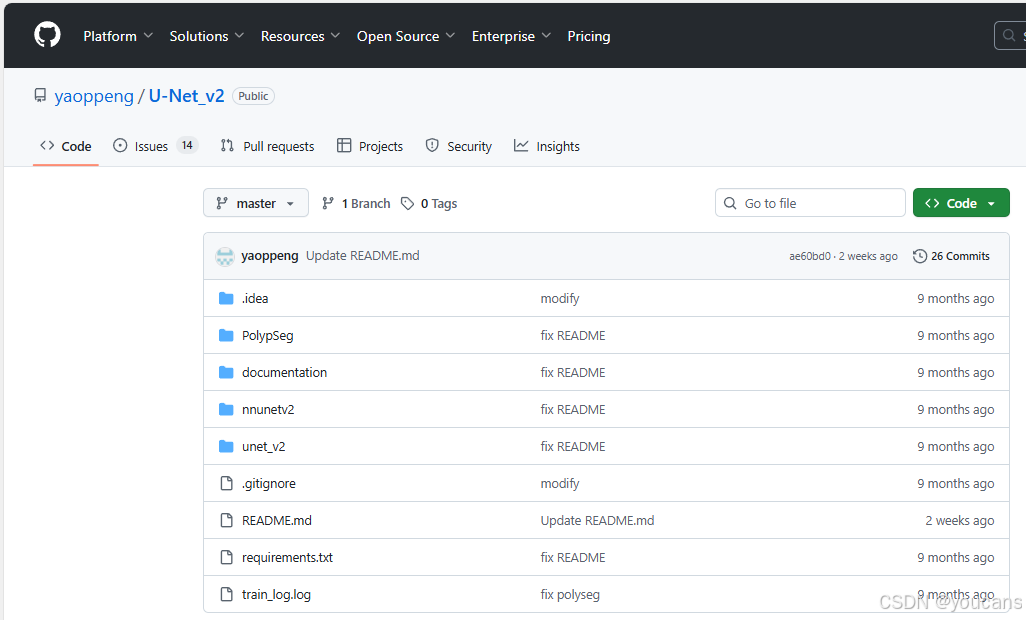Open 26 Commits history
1026x620 pixels.
pos(951,256)
